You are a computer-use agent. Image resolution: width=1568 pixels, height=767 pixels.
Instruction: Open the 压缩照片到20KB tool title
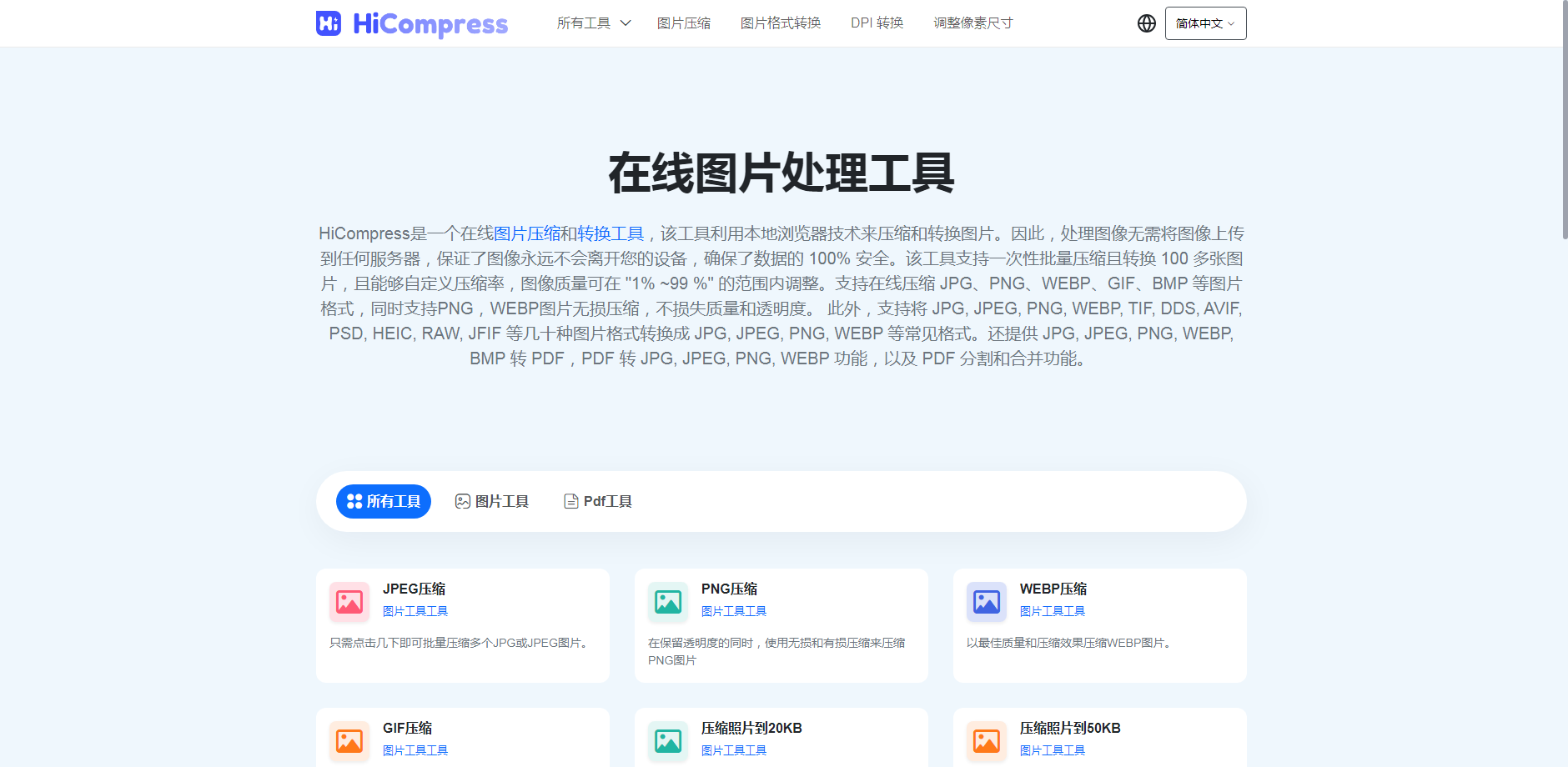click(751, 728)
